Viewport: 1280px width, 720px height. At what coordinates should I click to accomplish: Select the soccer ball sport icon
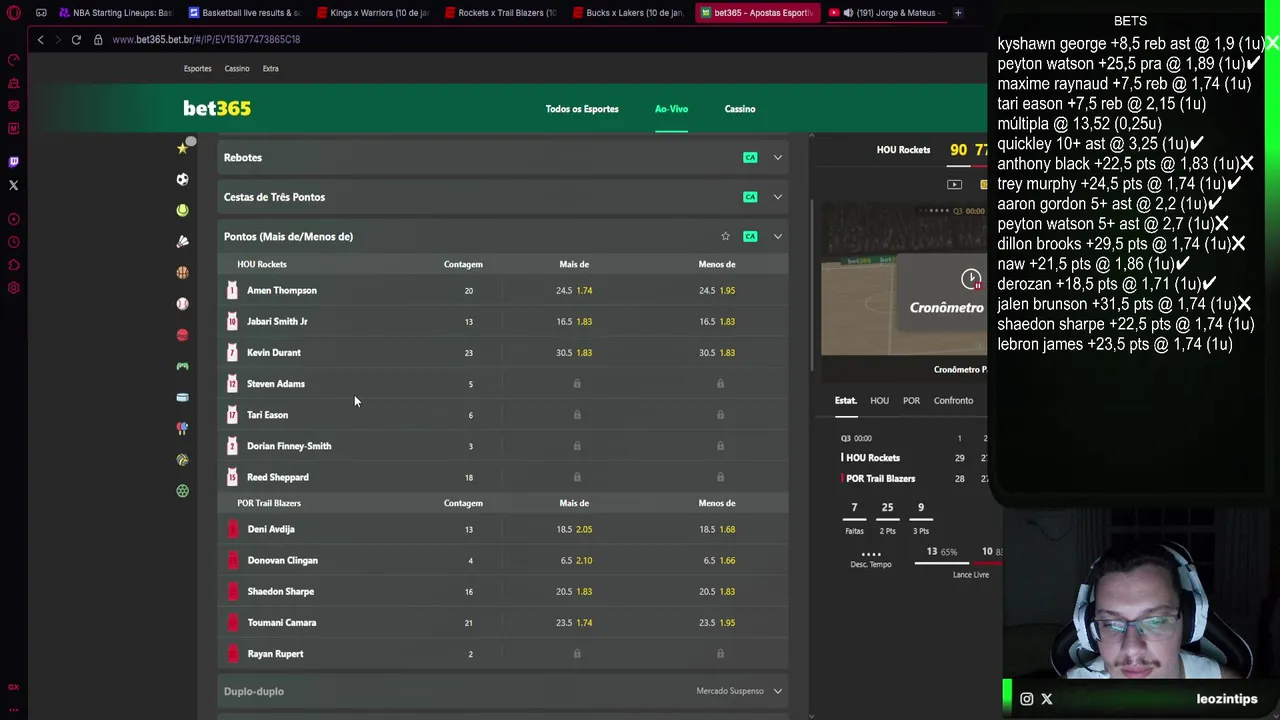pos(182,179)
